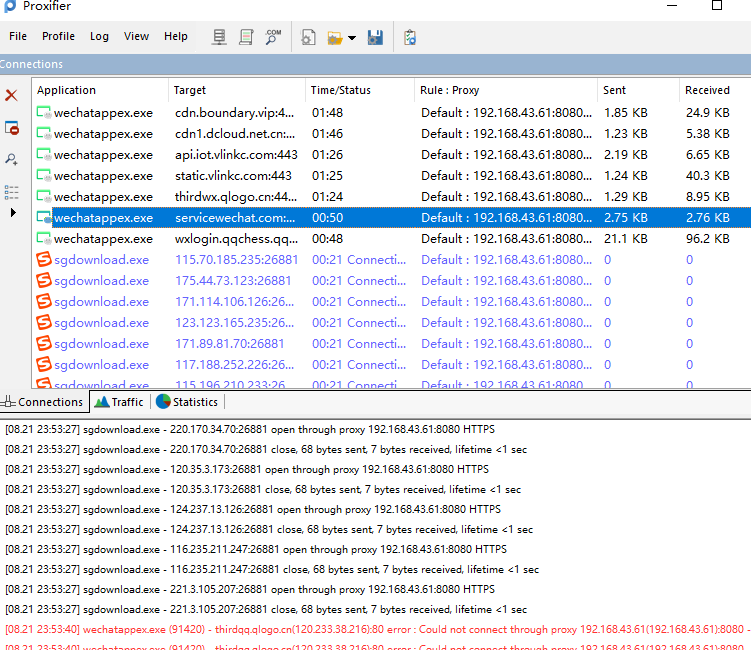
Task: Select the api.iot.vlinkc.com:443 row
Action: [x=392, y=155]
